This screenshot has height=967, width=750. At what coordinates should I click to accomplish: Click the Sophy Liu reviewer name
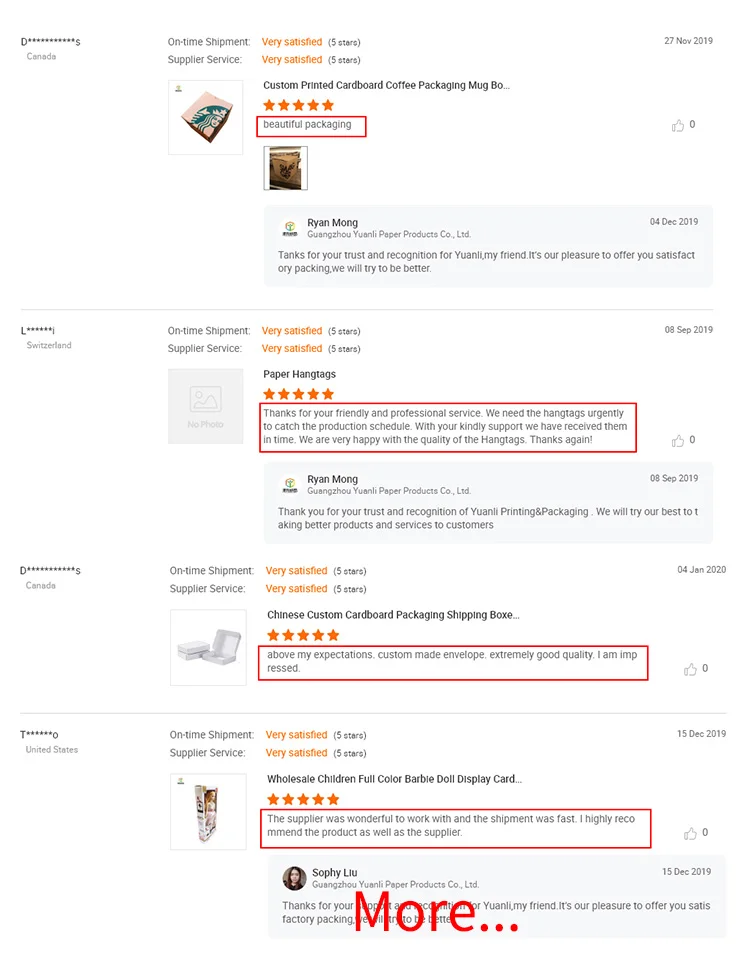334,873
